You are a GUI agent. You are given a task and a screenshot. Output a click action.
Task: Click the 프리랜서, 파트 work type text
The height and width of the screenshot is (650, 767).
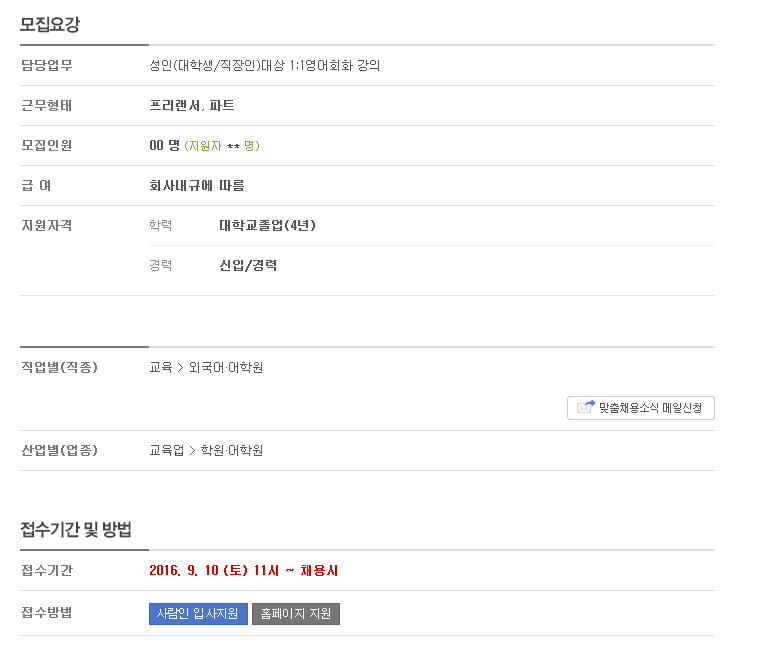[x=192, y=106]
